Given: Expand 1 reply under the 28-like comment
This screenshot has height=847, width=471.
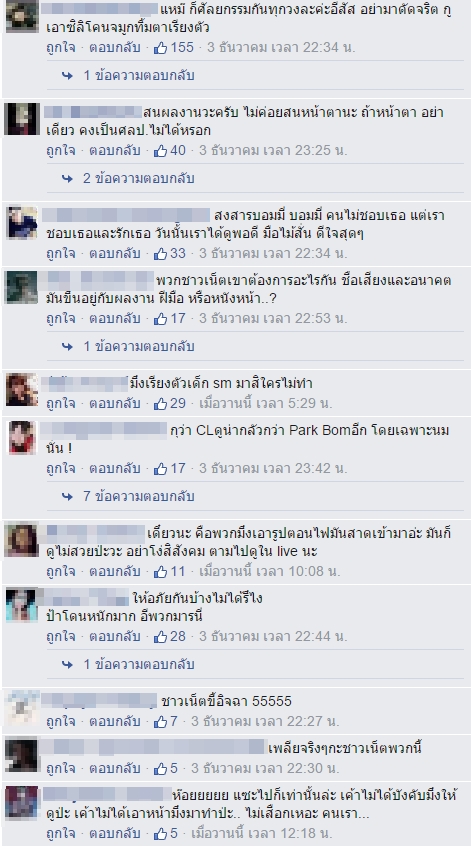Looking at the screenshot, I should 139,664.
